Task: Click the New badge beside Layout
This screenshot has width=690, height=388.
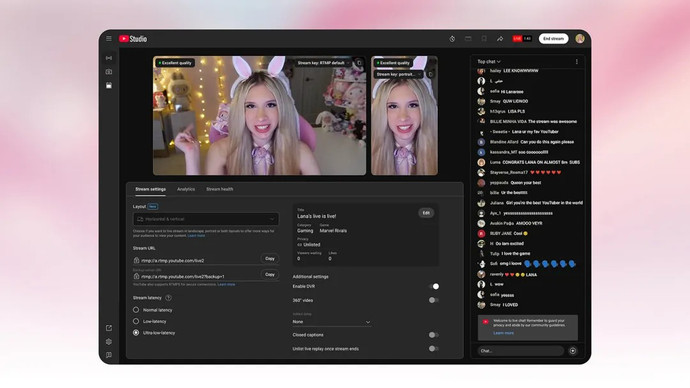Action: point(153,206)
